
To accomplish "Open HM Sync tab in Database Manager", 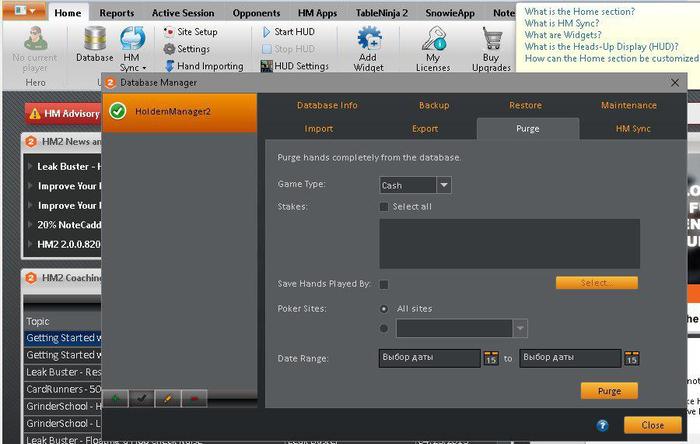I will [633, 129].
